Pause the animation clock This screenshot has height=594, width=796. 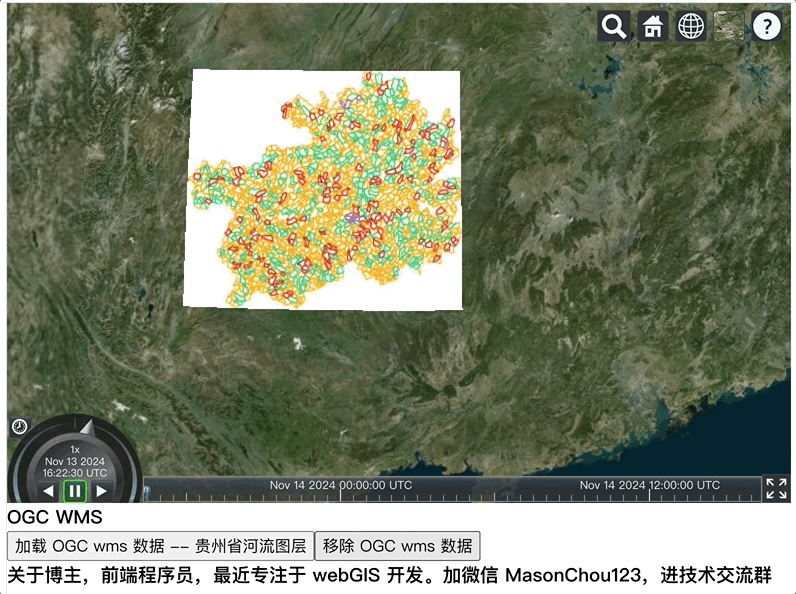click(75, 491)
